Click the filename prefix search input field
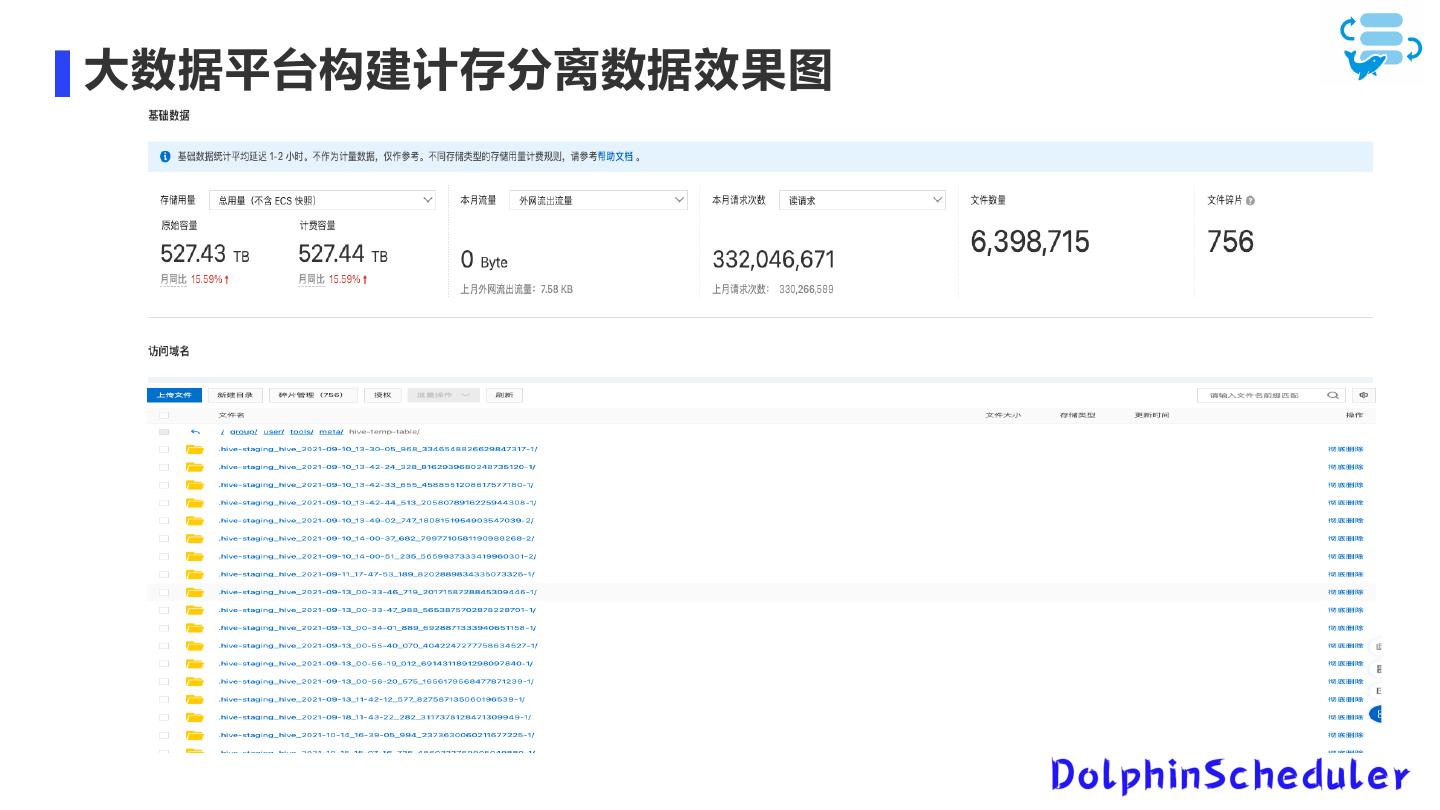This screenshot has width=1440, height=810. tap(1260, 395)
